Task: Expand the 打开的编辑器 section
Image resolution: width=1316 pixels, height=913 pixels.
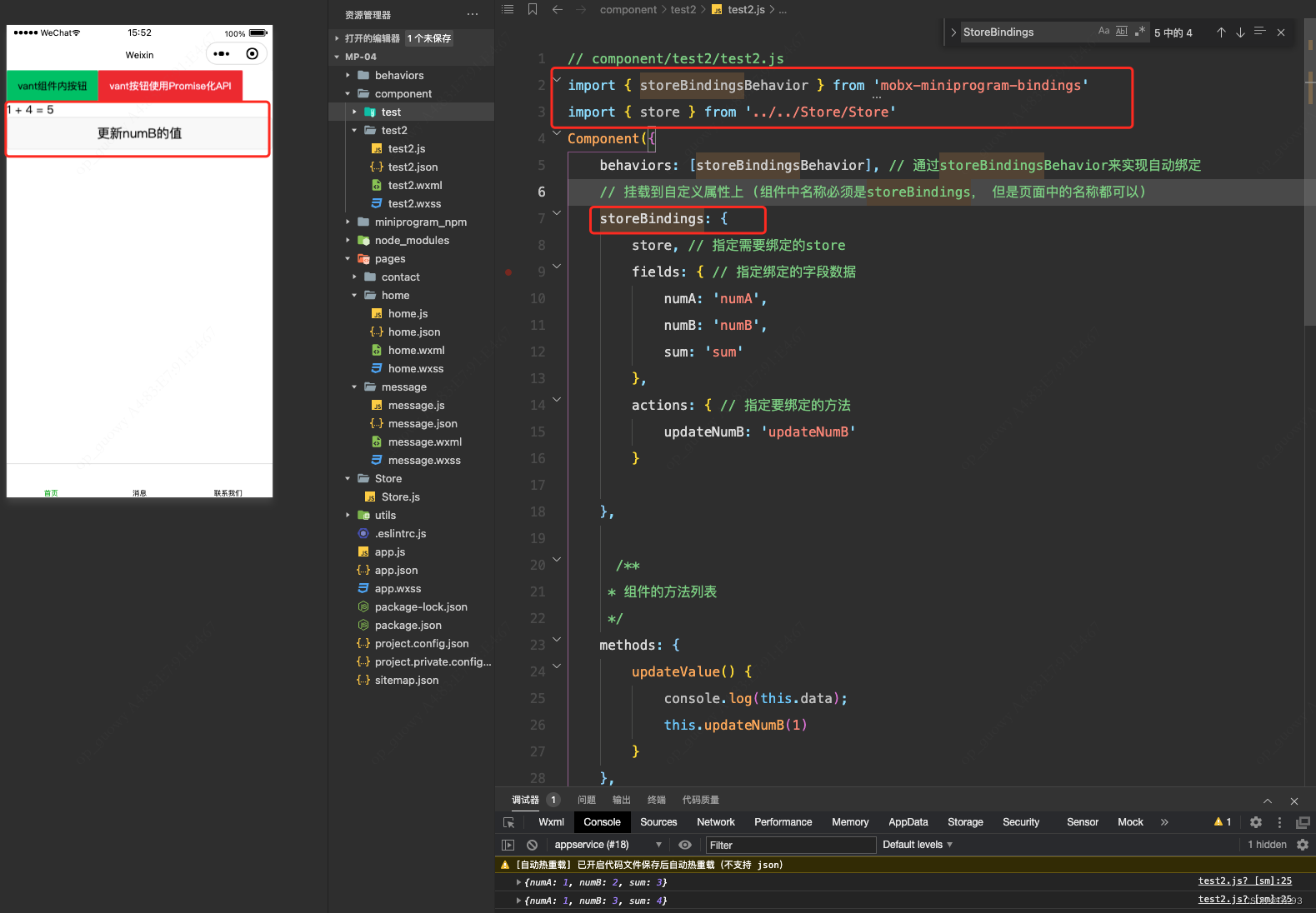Action: [337, 38]
